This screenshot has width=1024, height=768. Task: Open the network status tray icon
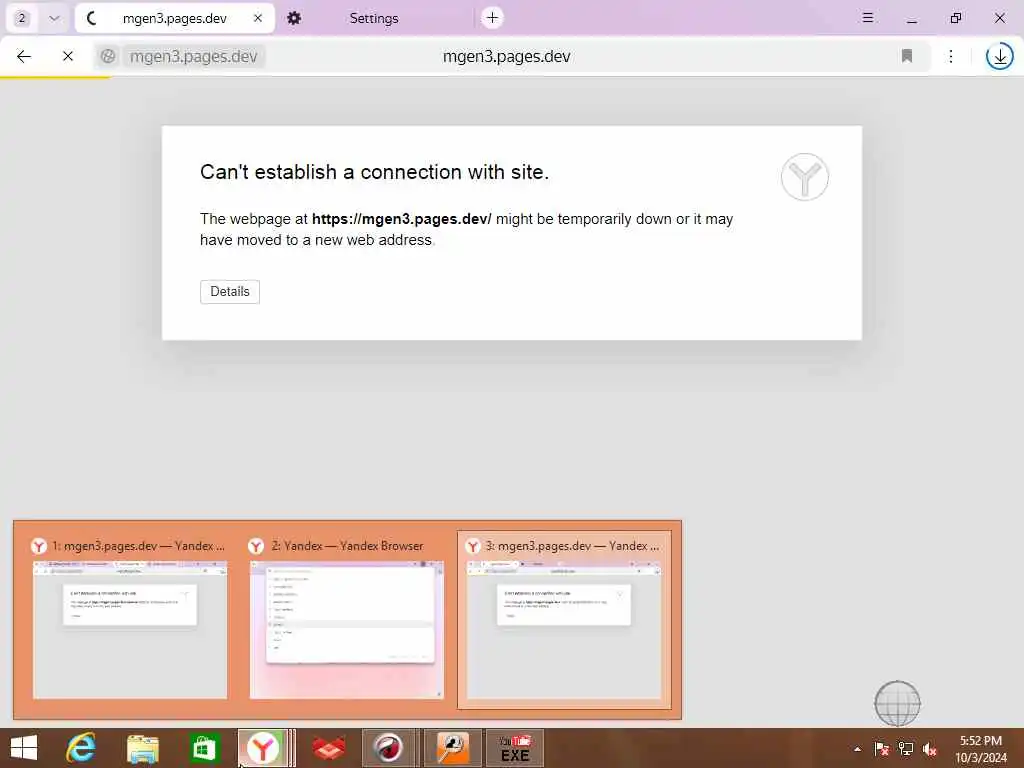[905, 749]
